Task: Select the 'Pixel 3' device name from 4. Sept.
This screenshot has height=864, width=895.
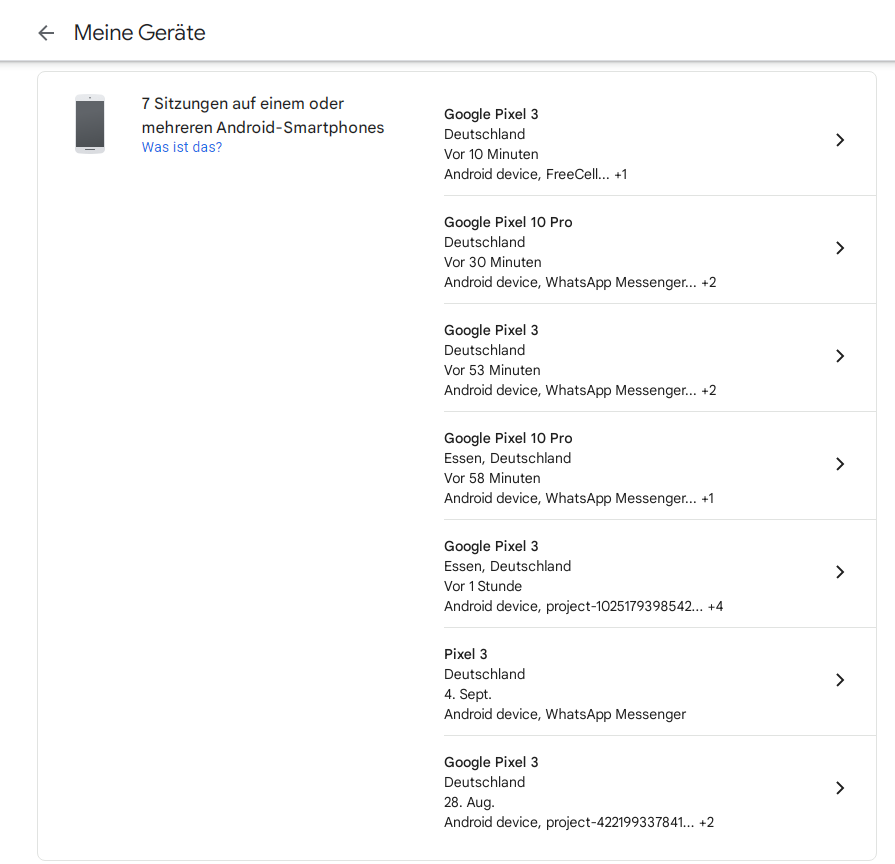Action: pos(466,654)
